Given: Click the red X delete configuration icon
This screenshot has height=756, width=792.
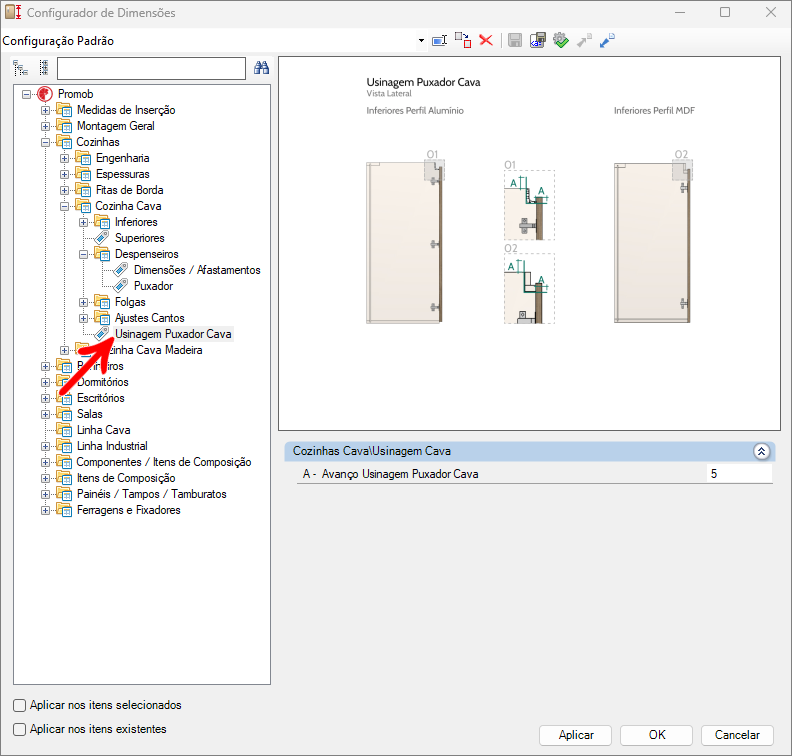Looking at the screenshot, I should [486, 40].
